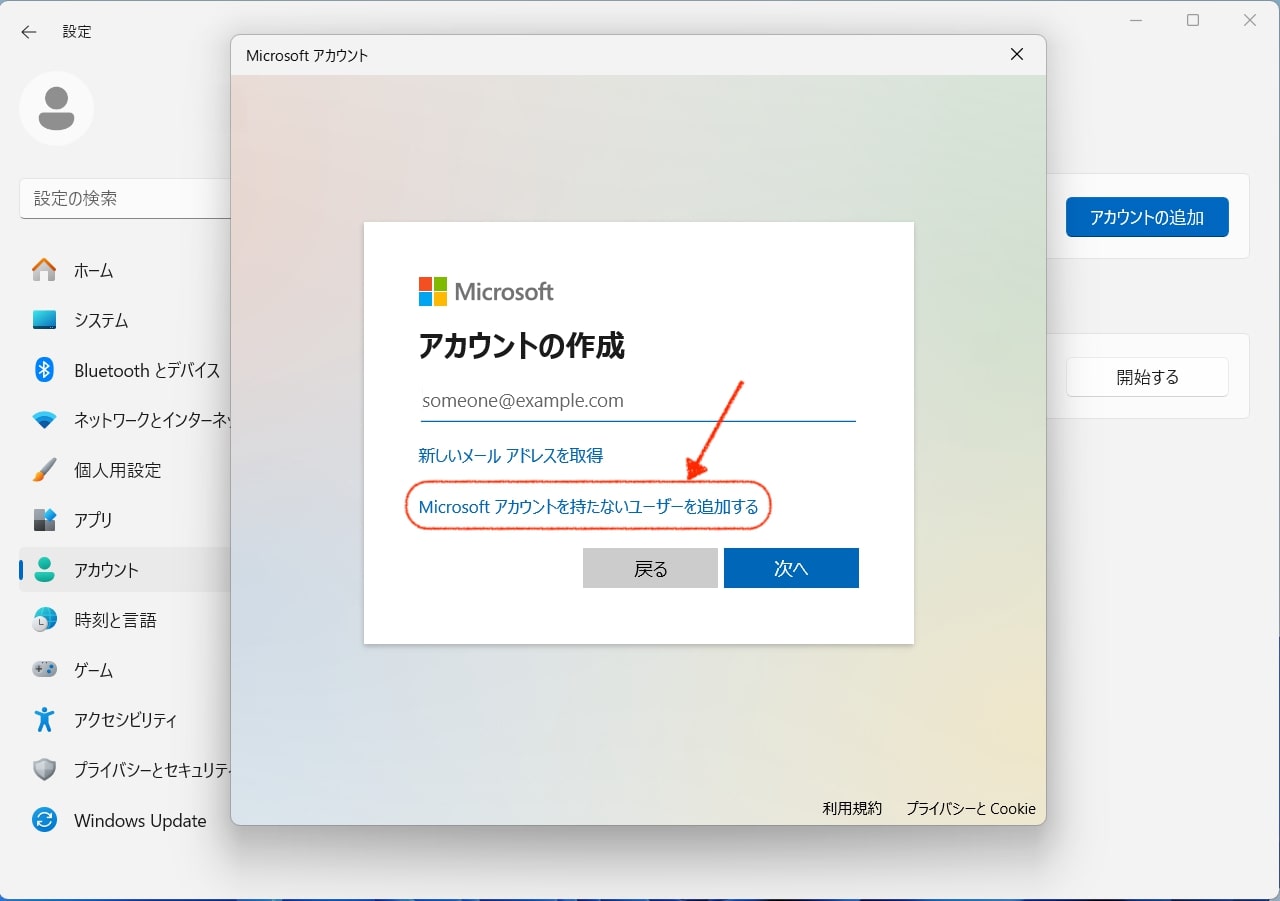The height and width of the screenshot is (901, 1280).
Task: Open 新しいメール アドレスを取得 link
Action: 510,455
